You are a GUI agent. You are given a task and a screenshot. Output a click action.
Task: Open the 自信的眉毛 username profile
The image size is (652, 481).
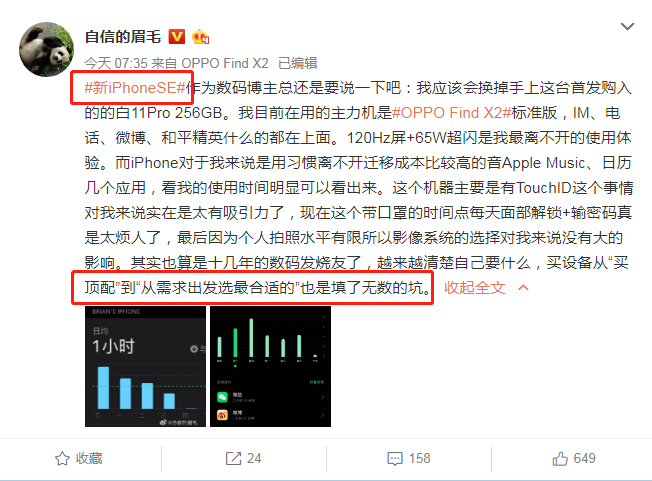pos(123,37)
